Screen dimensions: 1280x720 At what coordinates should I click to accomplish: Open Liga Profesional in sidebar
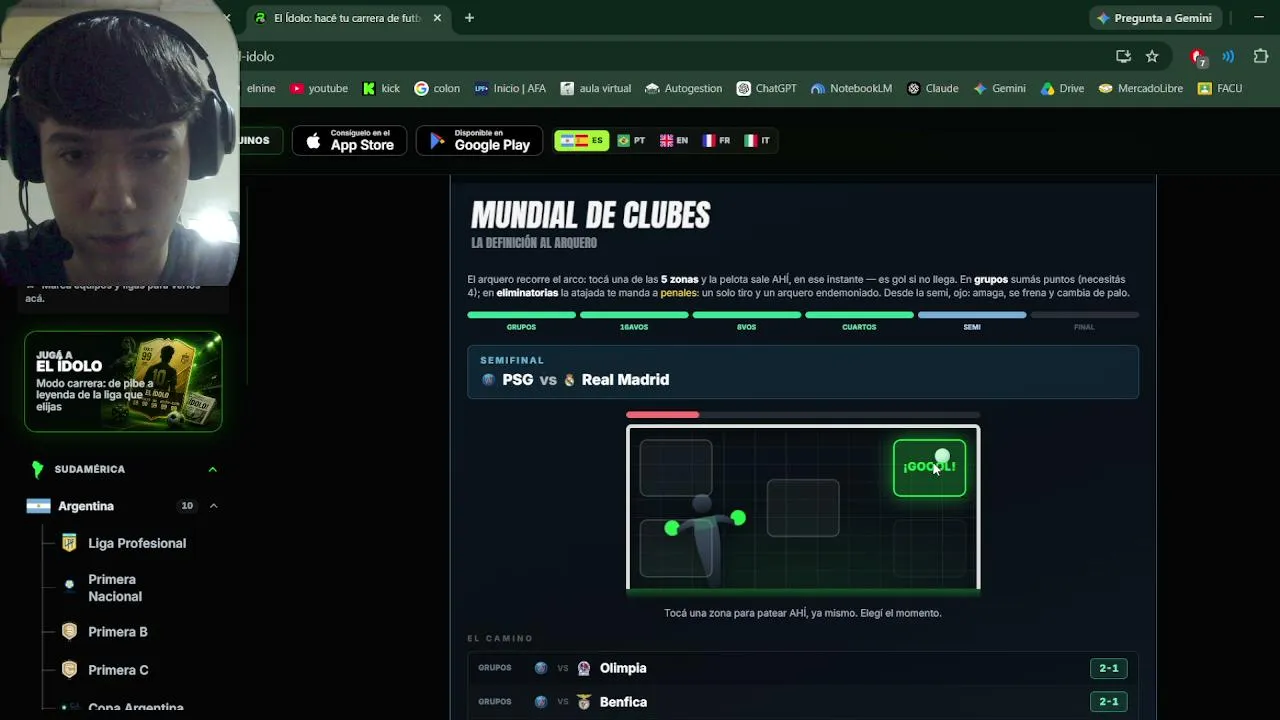pos(137,543)
